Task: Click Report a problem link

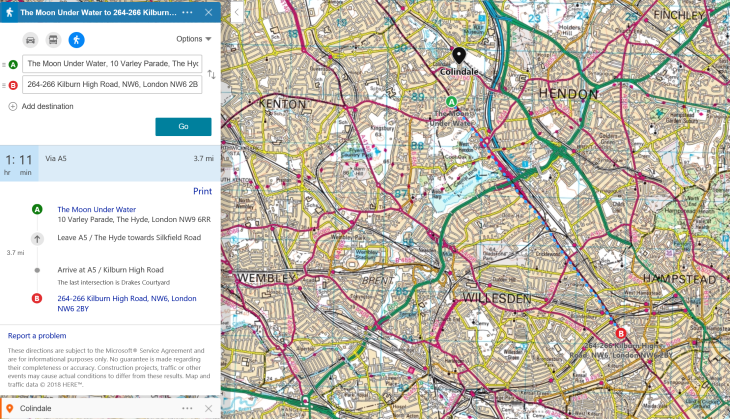Action: click(37, 336)
